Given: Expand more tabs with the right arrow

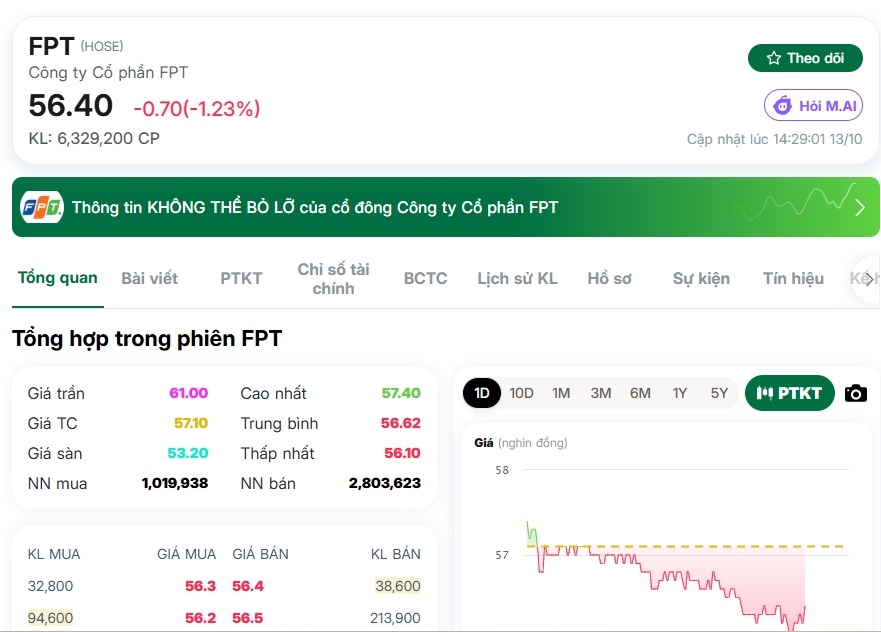Looking at the screenshot, I should click(868, 279).
